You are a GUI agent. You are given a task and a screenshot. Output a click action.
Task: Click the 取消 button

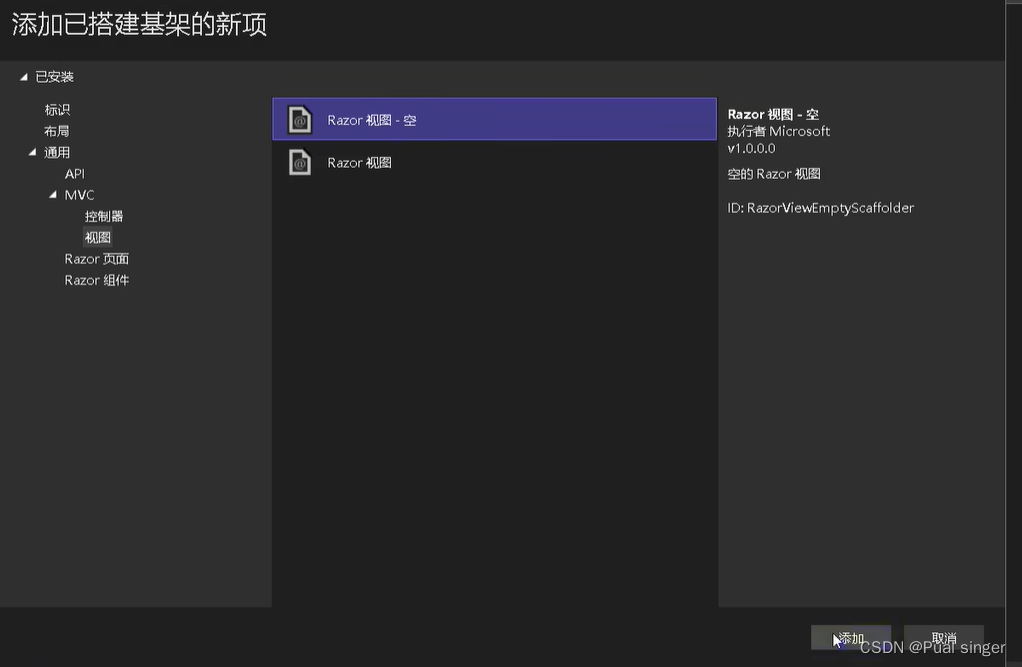pyautogui.click(x=943, y=638)
